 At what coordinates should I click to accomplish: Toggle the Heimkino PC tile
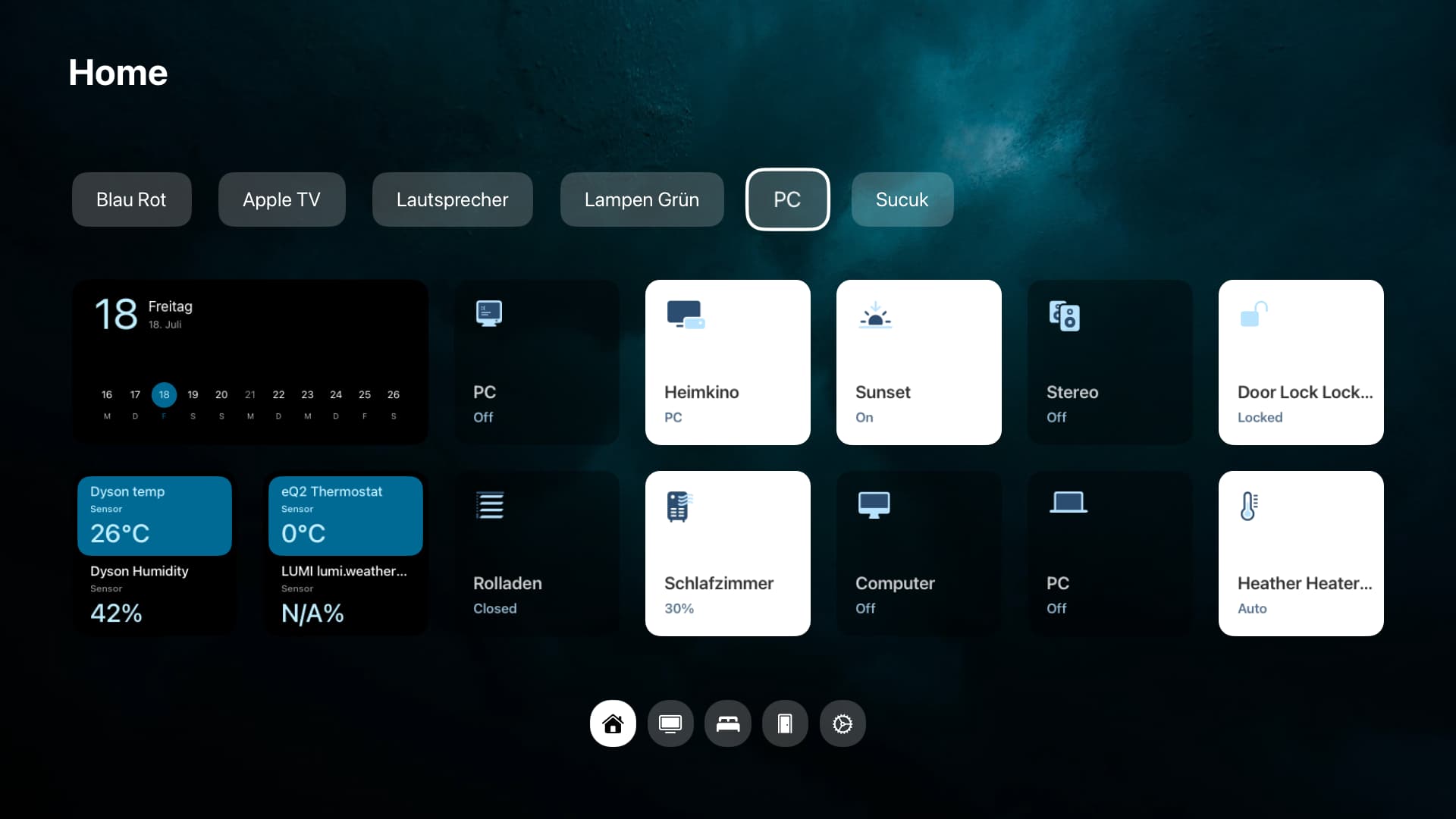click(727, 362)
